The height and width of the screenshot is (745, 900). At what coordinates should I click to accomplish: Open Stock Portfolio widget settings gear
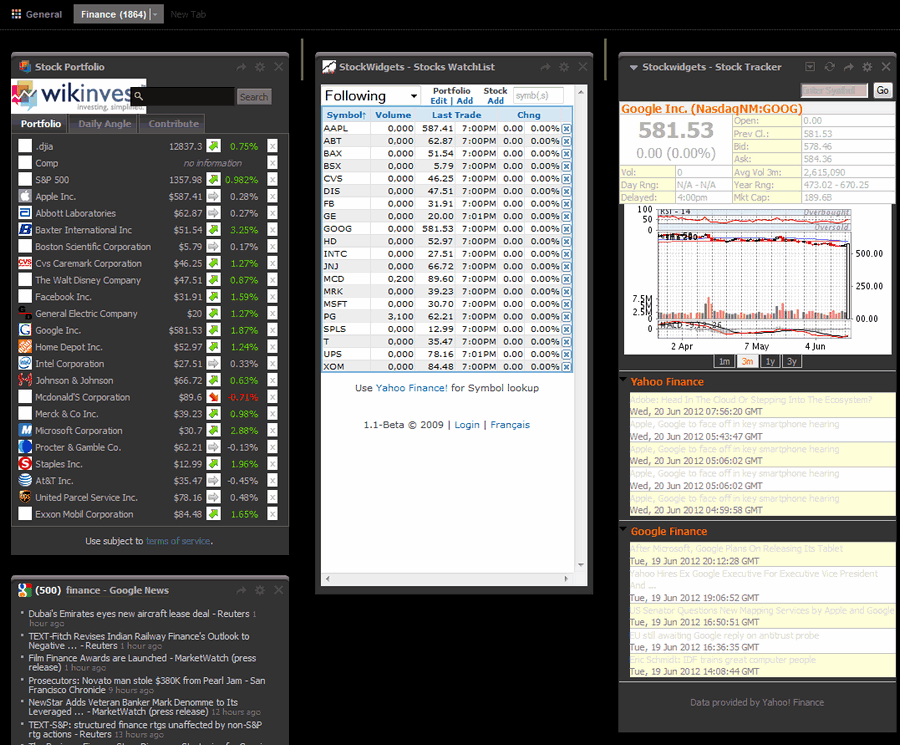[x=260, y=67]
